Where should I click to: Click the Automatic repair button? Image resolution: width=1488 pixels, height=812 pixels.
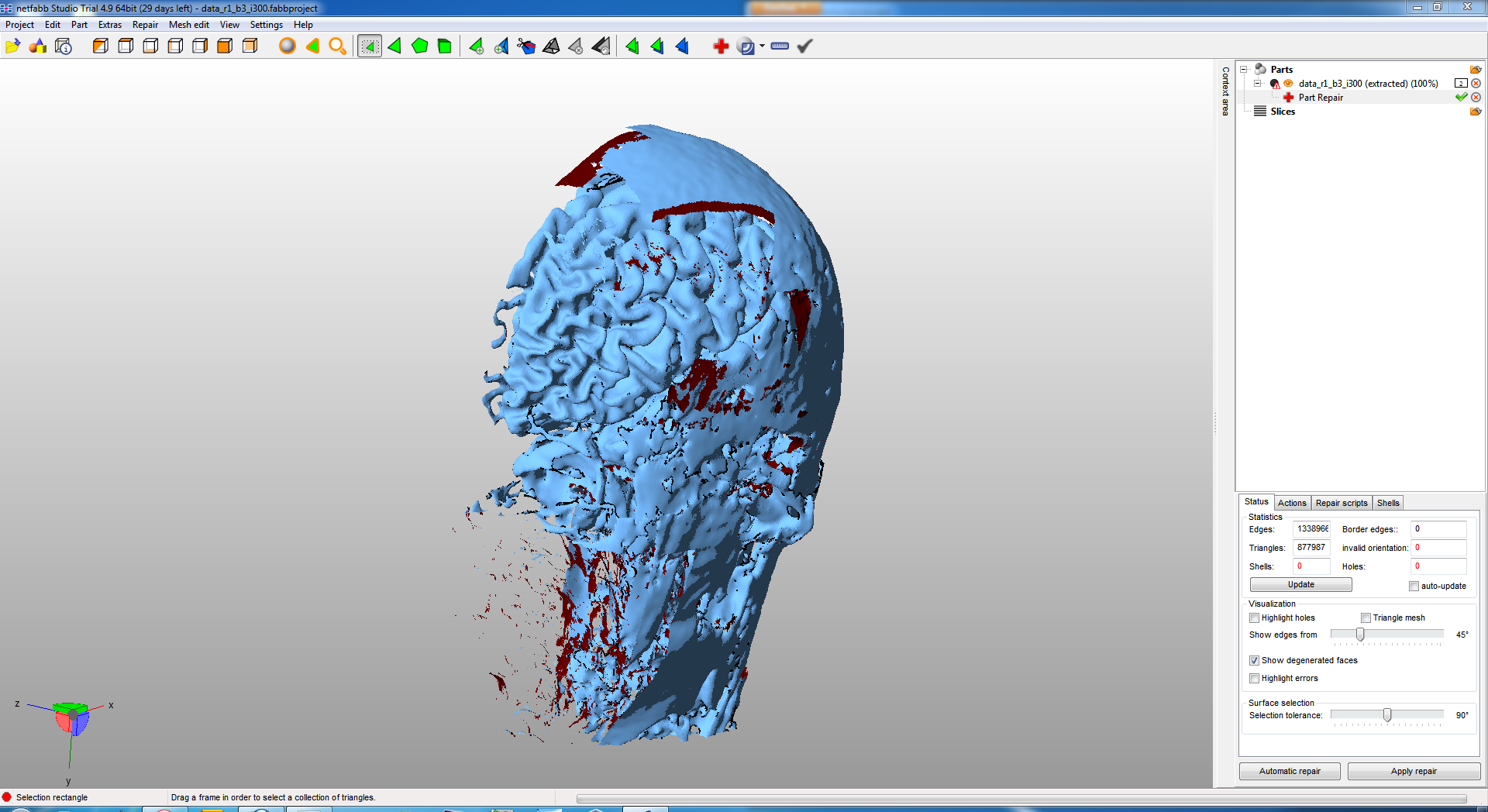(1290, 772)
